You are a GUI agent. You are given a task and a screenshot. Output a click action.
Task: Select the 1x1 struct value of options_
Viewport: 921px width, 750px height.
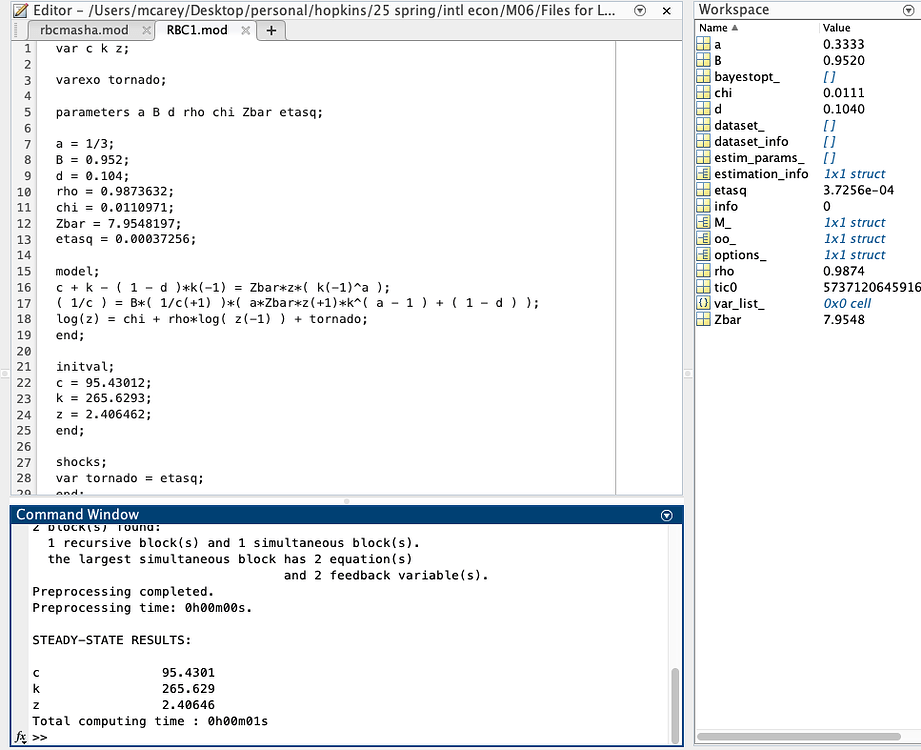point(854,255)
